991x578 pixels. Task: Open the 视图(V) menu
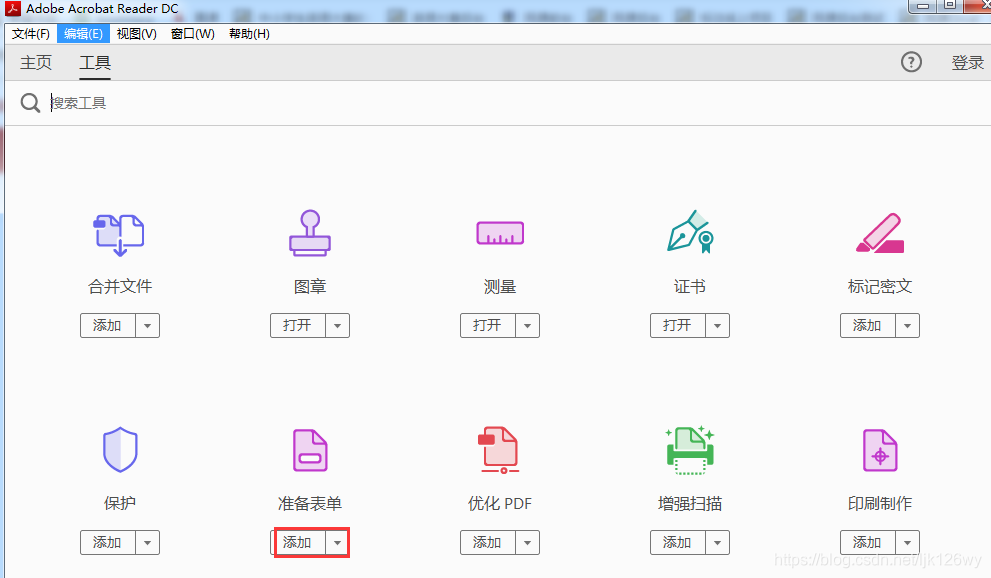pos(137,33)
